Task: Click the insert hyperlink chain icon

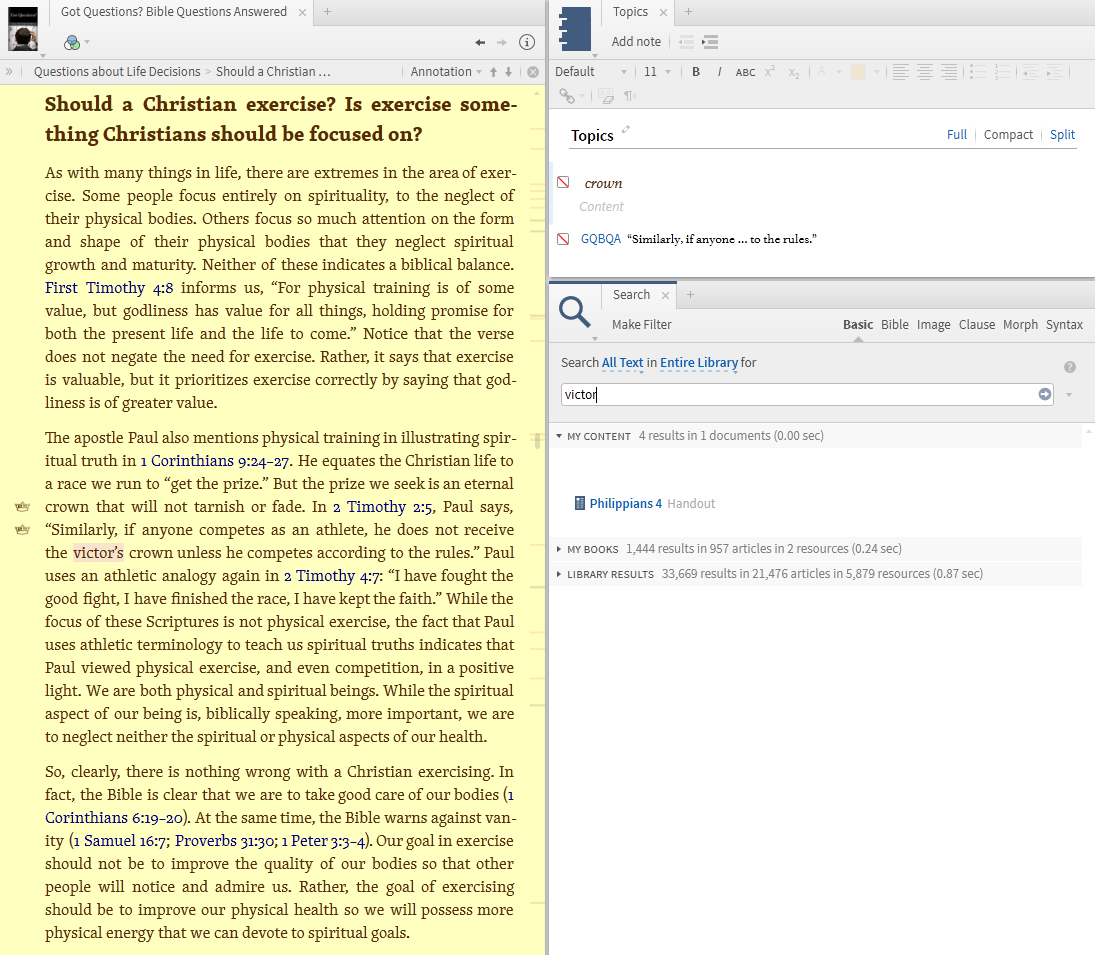Action: [566, 96]
